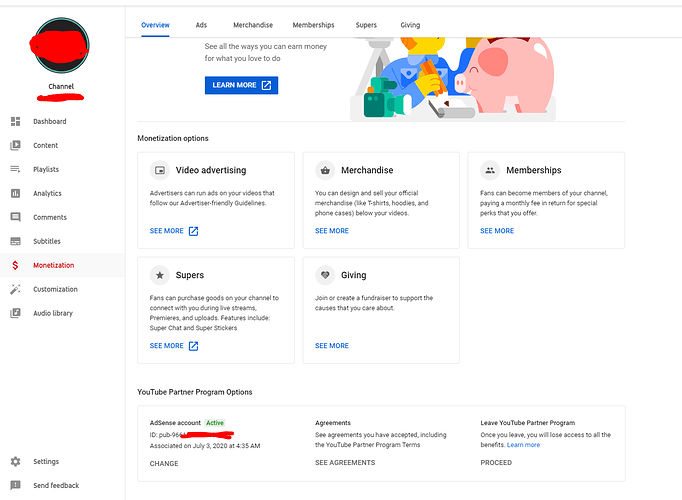
Task: Switch to the Ads tab
Action: tap(201, 25)
